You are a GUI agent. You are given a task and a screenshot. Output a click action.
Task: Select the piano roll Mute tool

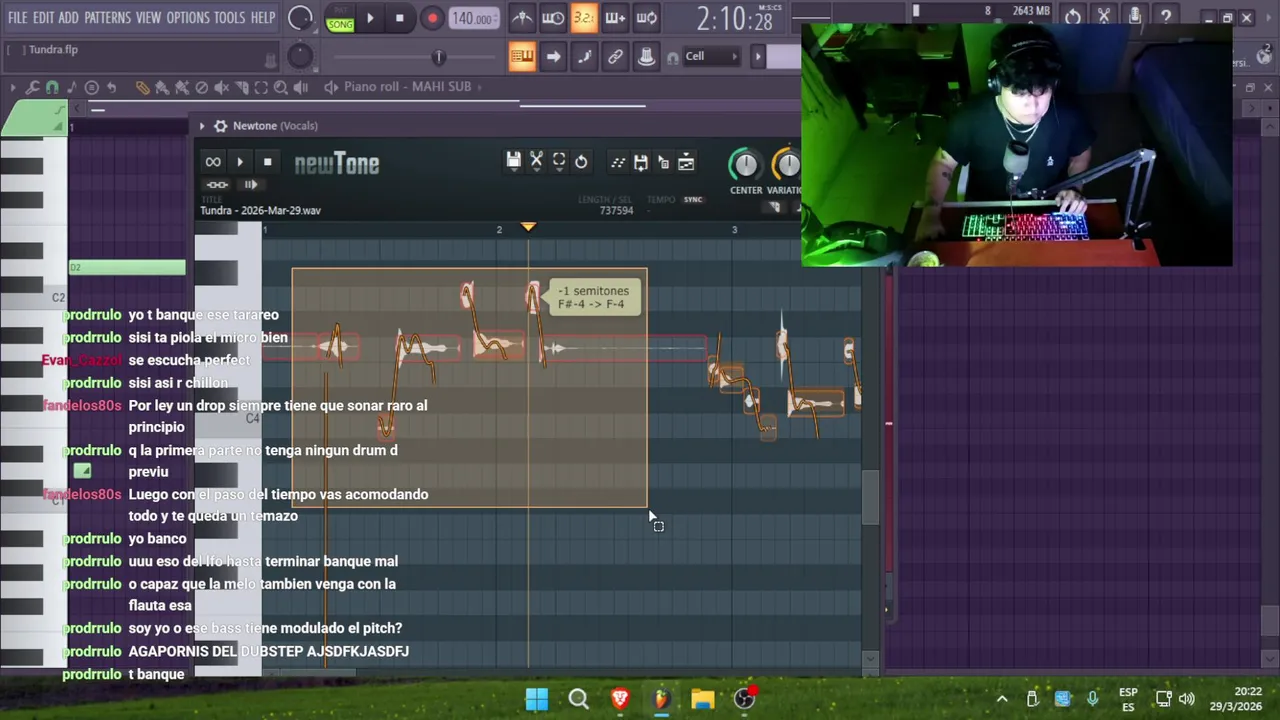(221, 87)
